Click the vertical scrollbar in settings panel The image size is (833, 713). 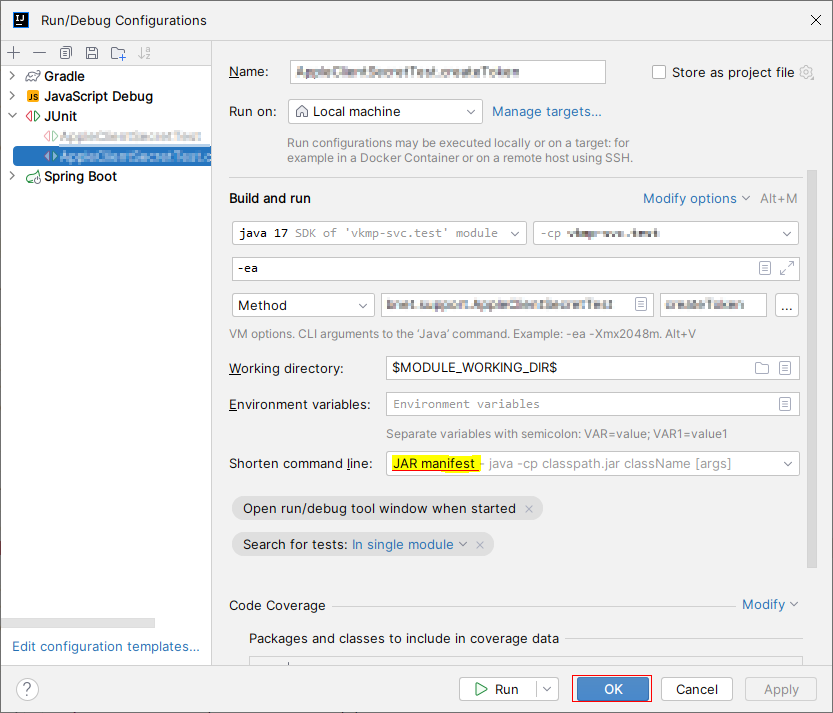pos(811,369)
